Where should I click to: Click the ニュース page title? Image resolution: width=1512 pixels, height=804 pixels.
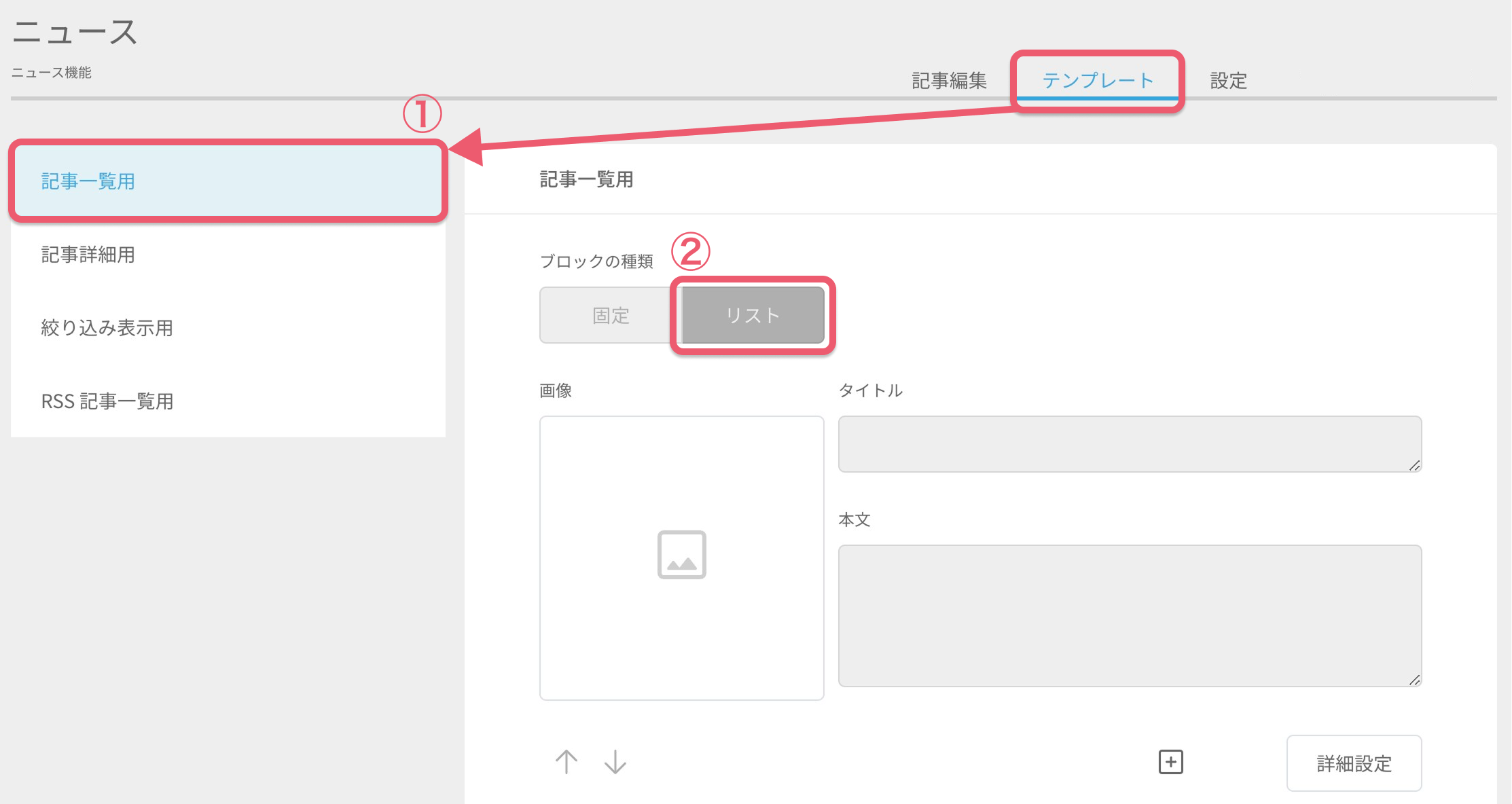75,32
